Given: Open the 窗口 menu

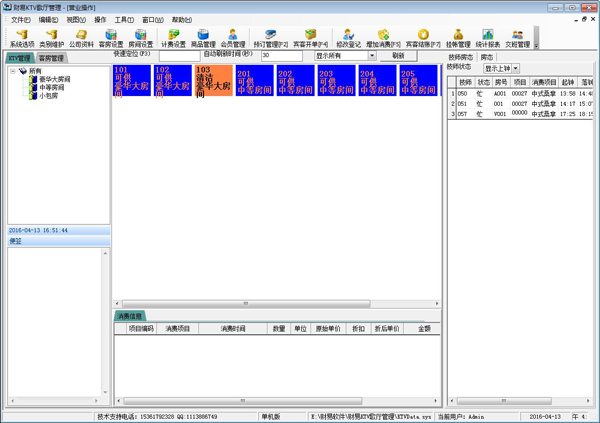Looking at the screenshot, I should pos(153,20).
